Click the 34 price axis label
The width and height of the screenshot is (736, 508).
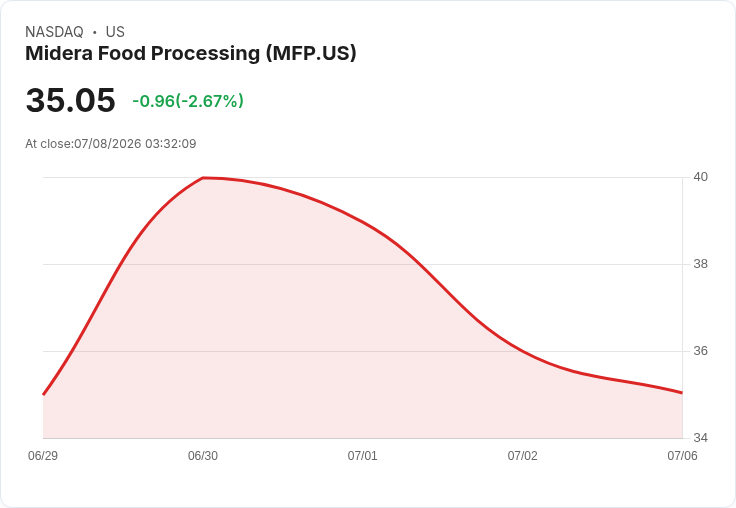[701, 438]
